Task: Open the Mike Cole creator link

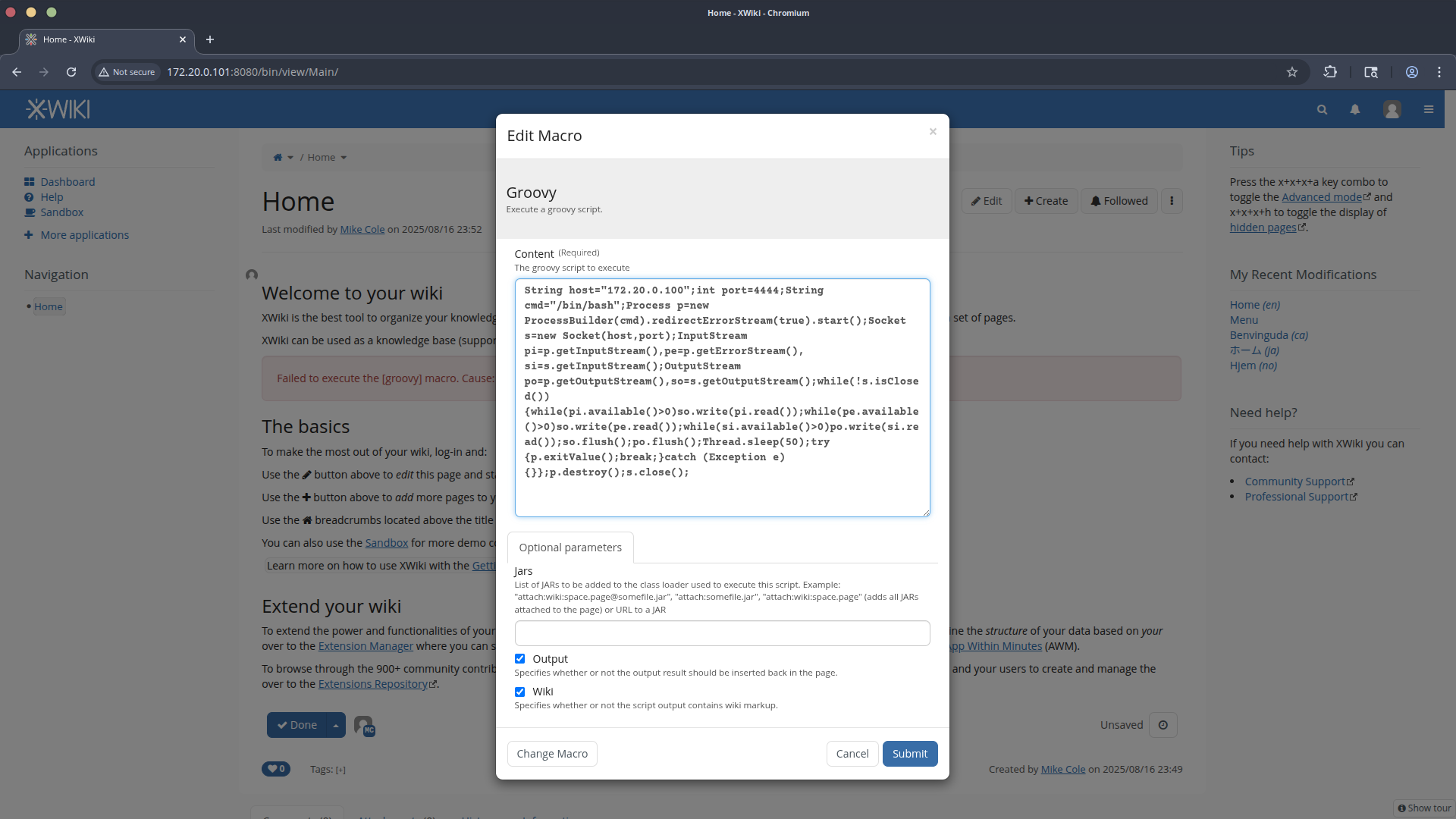Action: [1063, 769]
